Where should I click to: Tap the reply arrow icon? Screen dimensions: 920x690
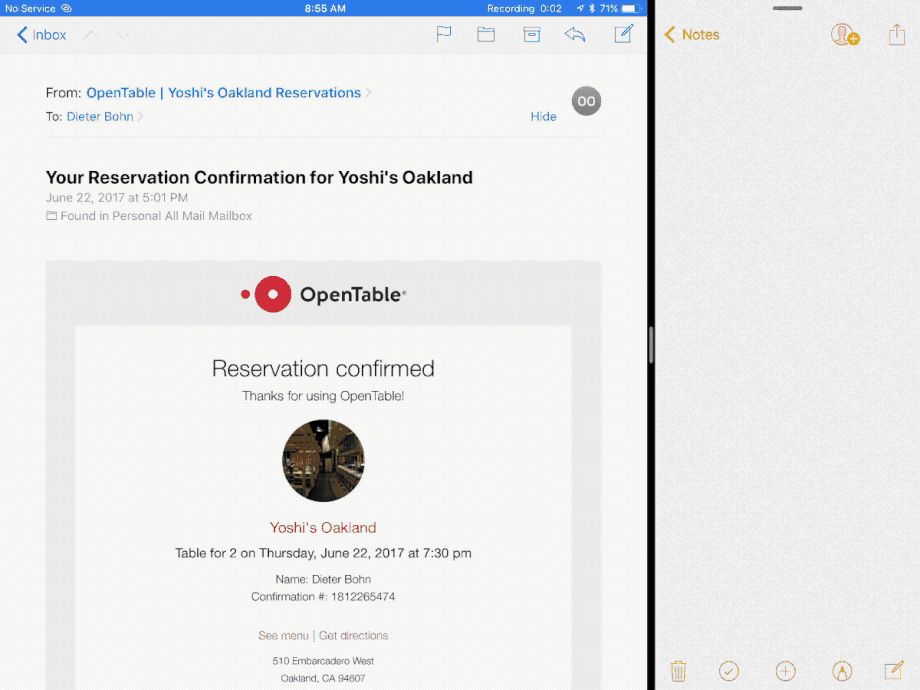tap(575, 34)
